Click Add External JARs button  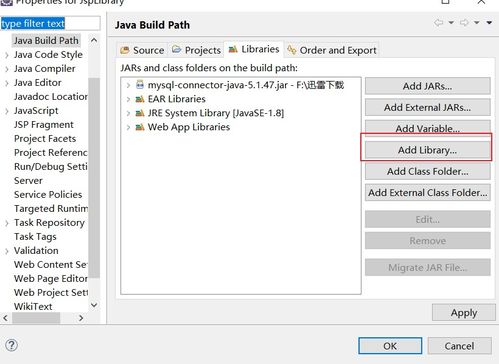coord(428,107)
